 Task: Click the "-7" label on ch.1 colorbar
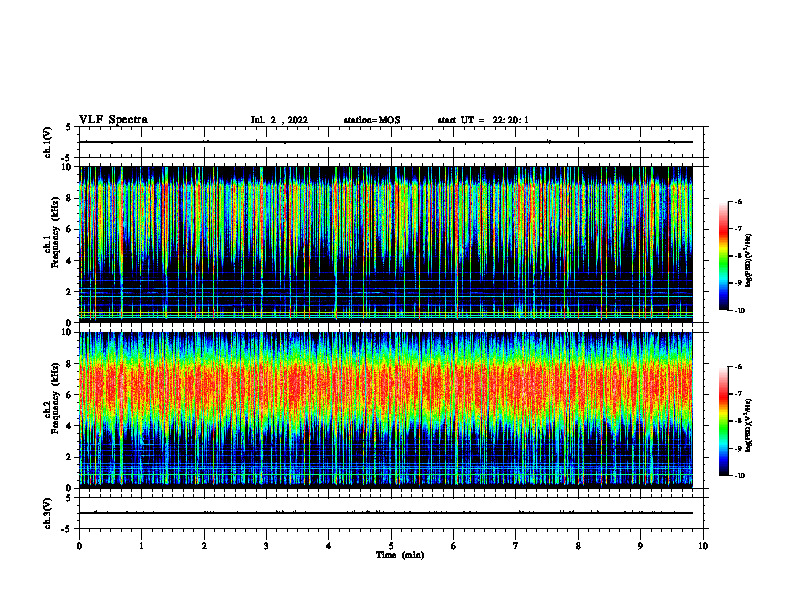coord(737,229)
